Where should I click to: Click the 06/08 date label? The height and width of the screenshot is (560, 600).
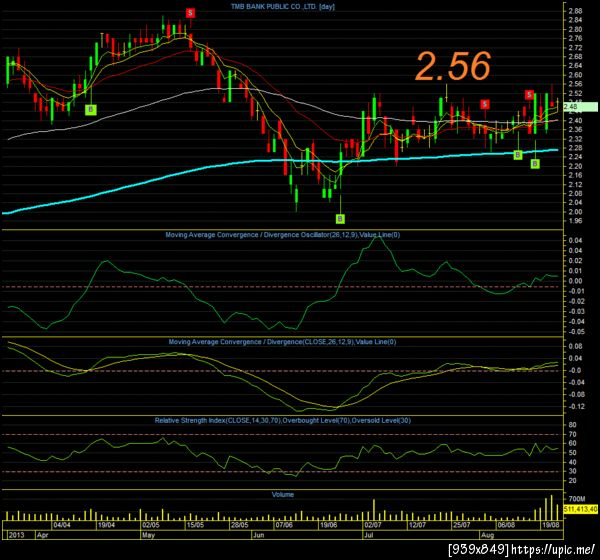pyautogui.click(x=506, y=525)
